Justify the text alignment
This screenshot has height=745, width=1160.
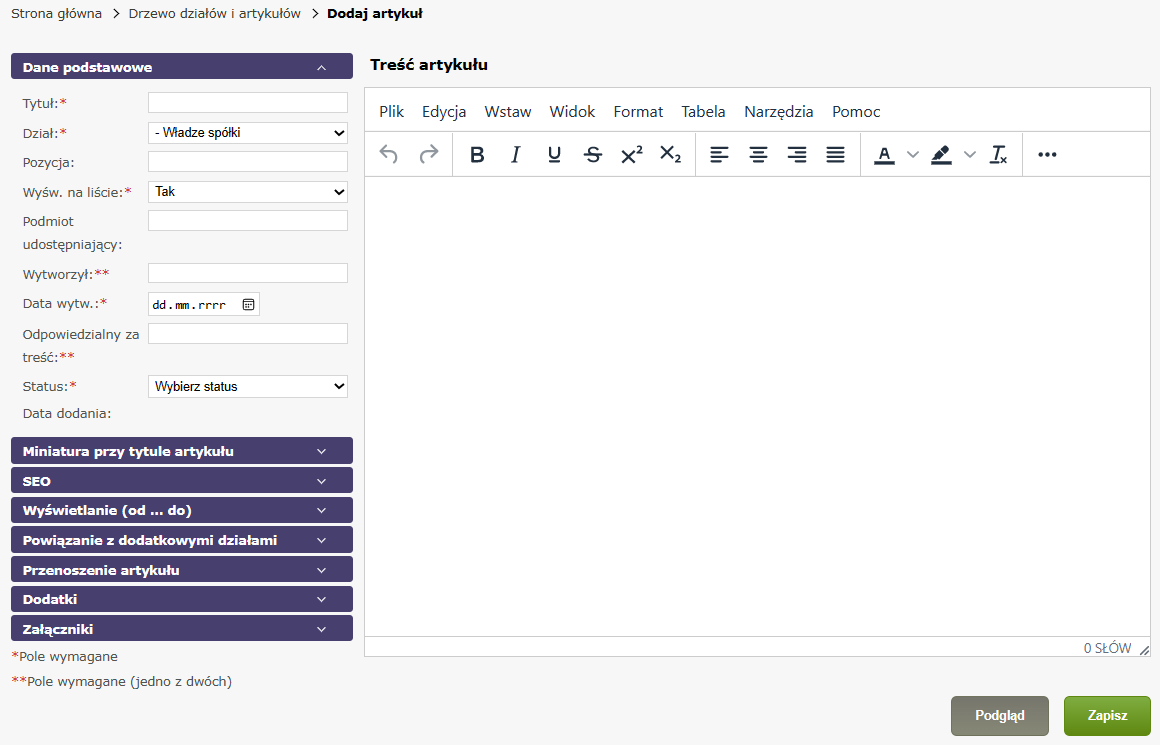coord(836,155)
